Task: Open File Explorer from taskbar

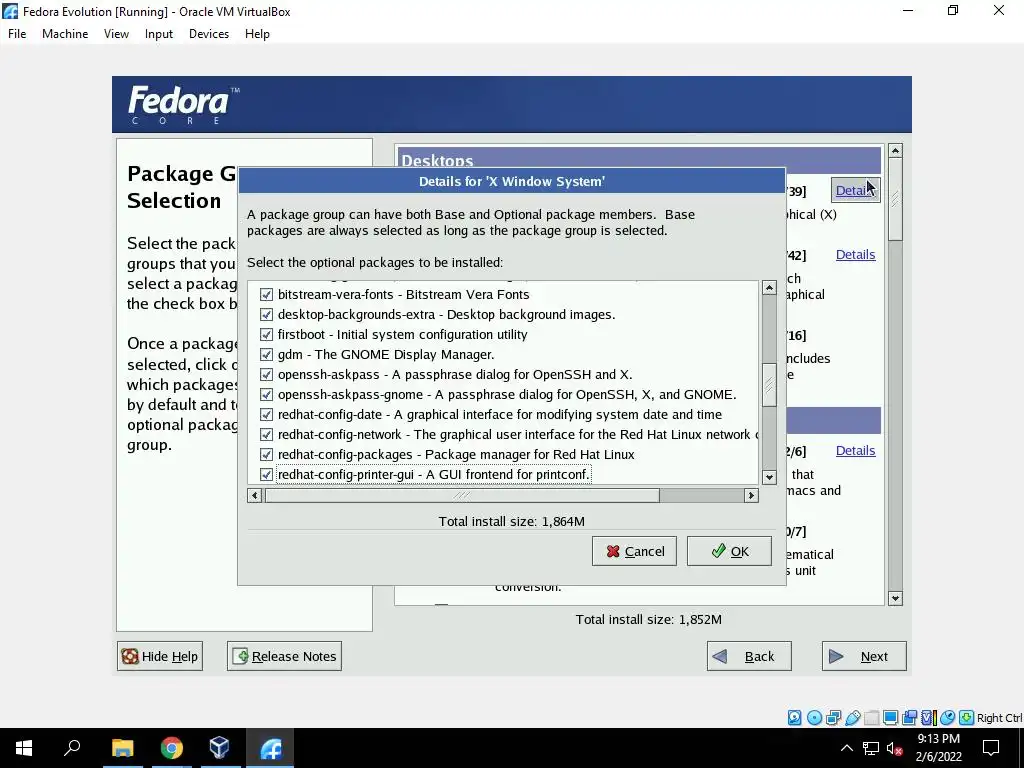Action: 122,748
